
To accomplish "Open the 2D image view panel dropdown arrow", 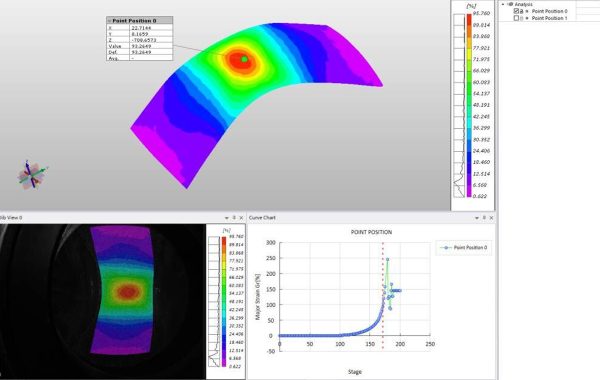I will tap(227, 218).
